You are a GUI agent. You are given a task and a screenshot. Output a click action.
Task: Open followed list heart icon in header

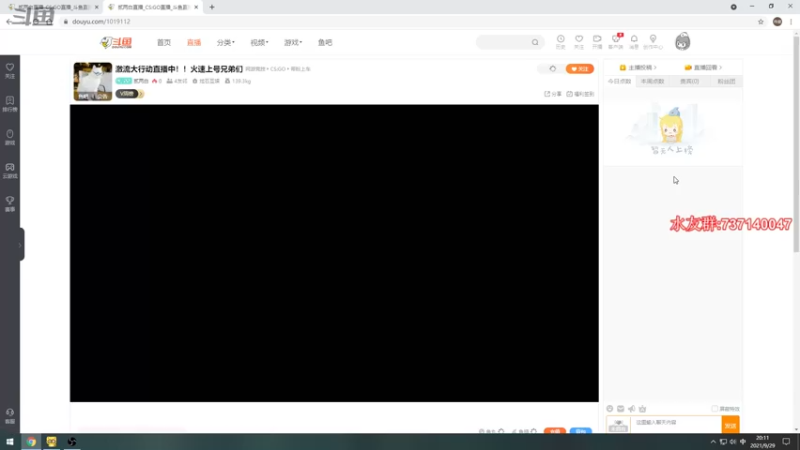coord(579,41)
